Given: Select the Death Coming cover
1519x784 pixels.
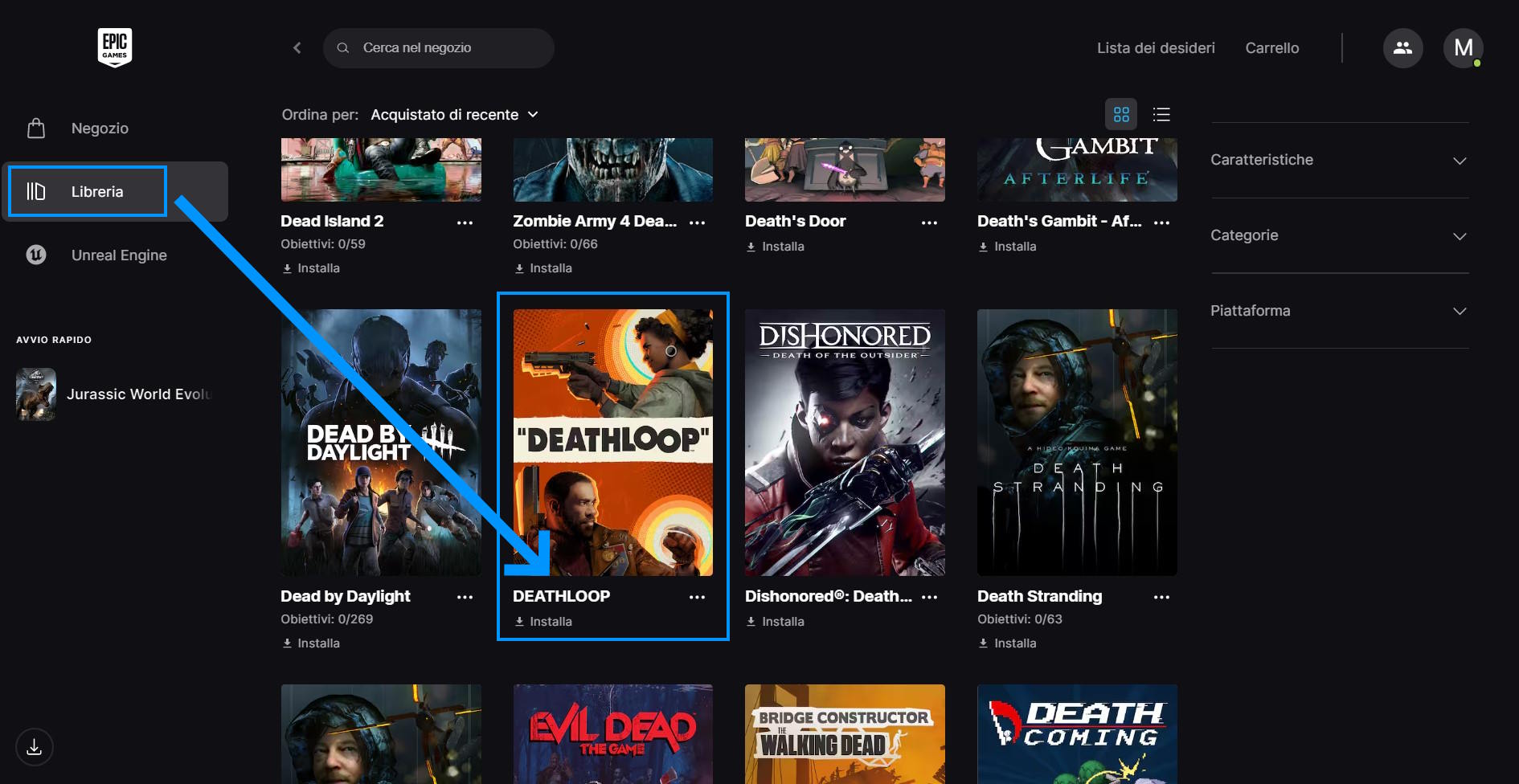Looking at the screenshot, I should pyautogui.click(x=1077, y=734).
